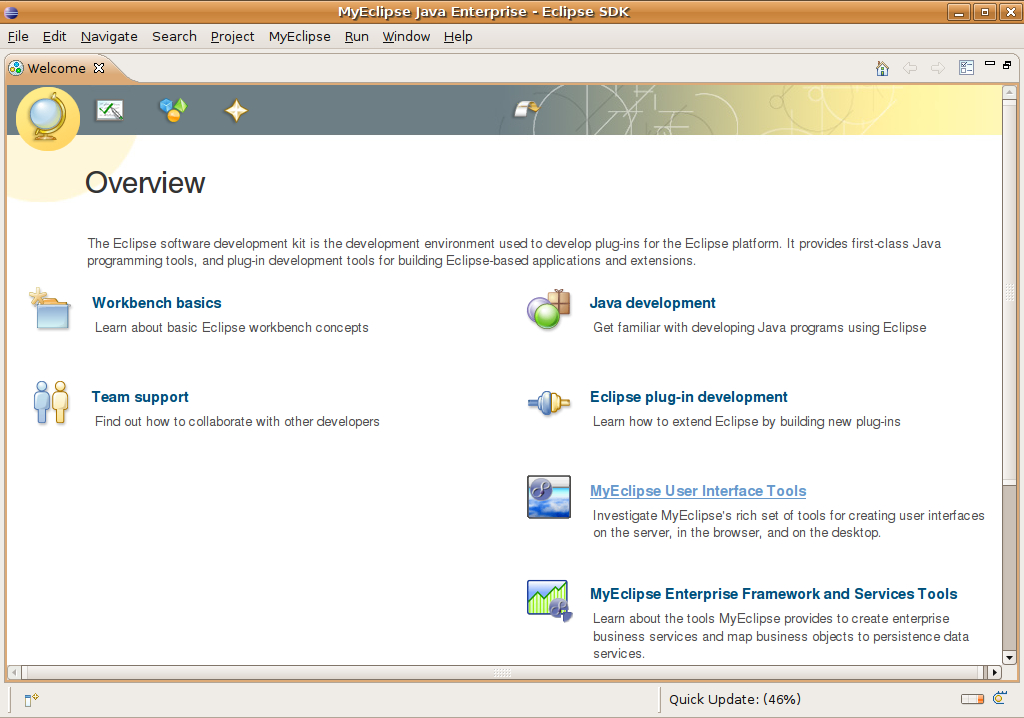1024x718 pixels.
Task: Click the Team support people icon
Action: click(x=51, y=402)
